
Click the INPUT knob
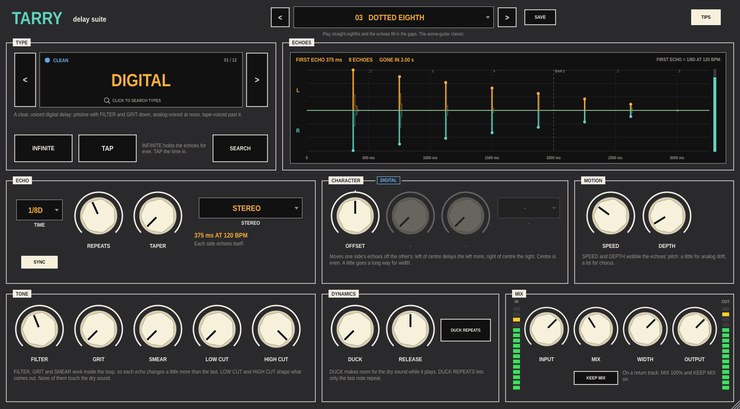(547, 329)
